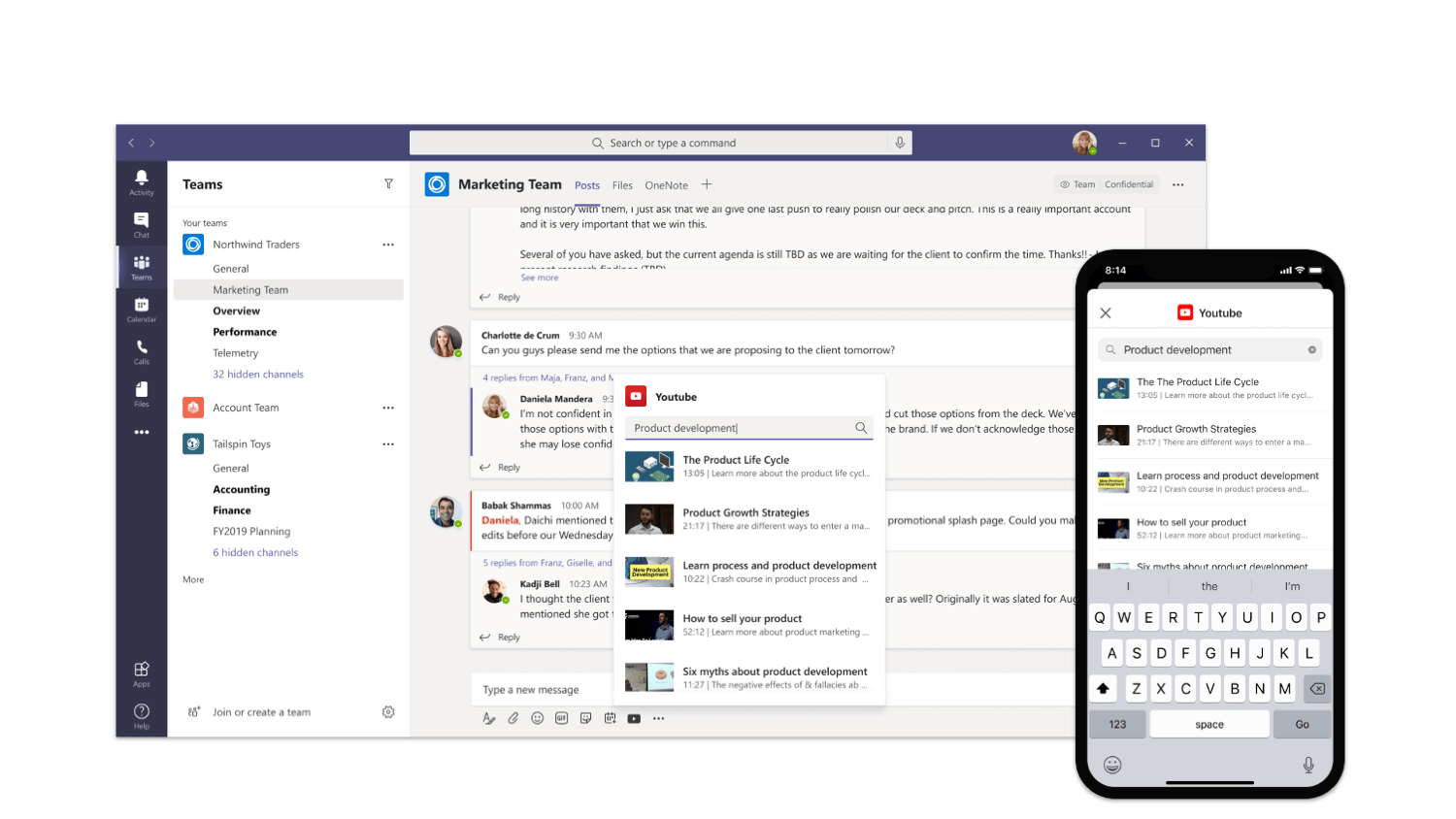Select the Teams icon in sidebar
The height and width of the screenshot is (819, 1456).
point(142,266)
